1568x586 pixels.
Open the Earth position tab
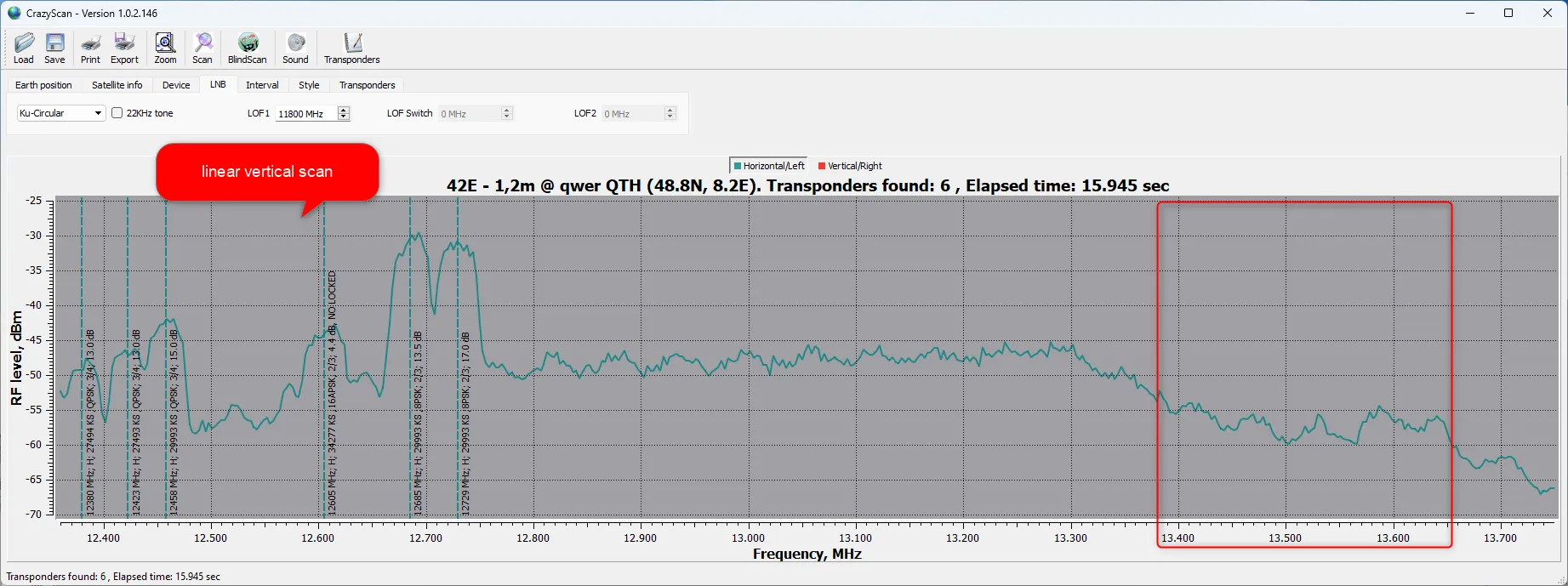click(x=43, y=85)
